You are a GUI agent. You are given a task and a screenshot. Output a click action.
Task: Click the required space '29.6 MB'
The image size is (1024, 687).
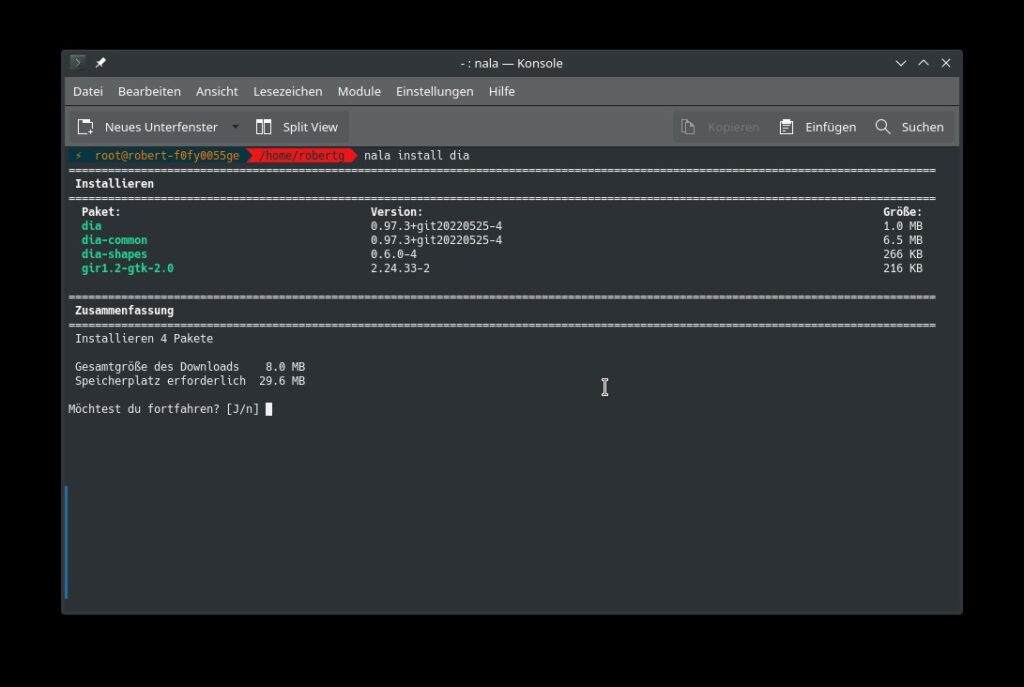point(282,381)
